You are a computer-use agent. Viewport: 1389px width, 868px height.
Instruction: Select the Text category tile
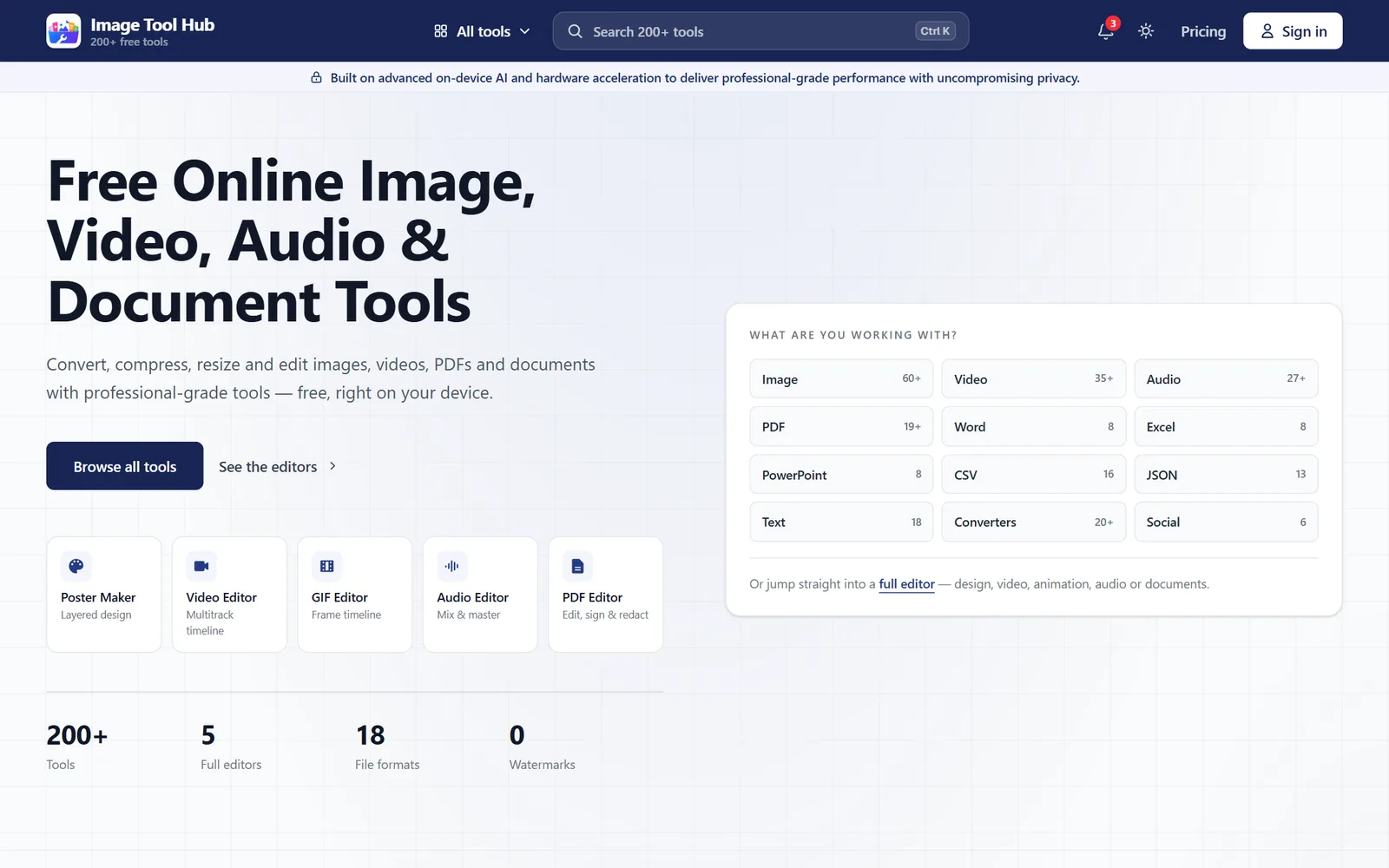[841, 522]
